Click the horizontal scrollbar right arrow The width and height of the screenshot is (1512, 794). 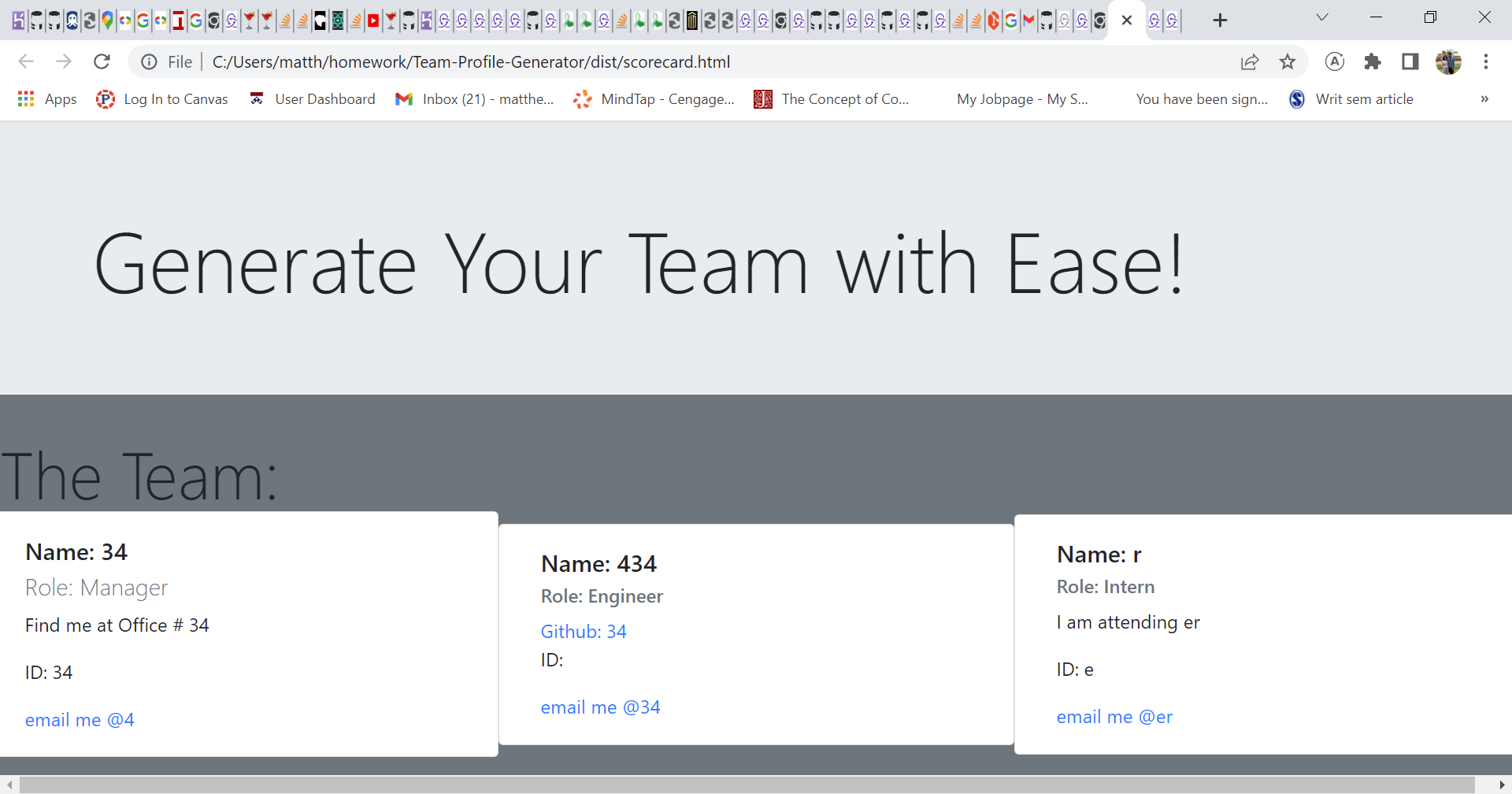tap(1502, 784)
